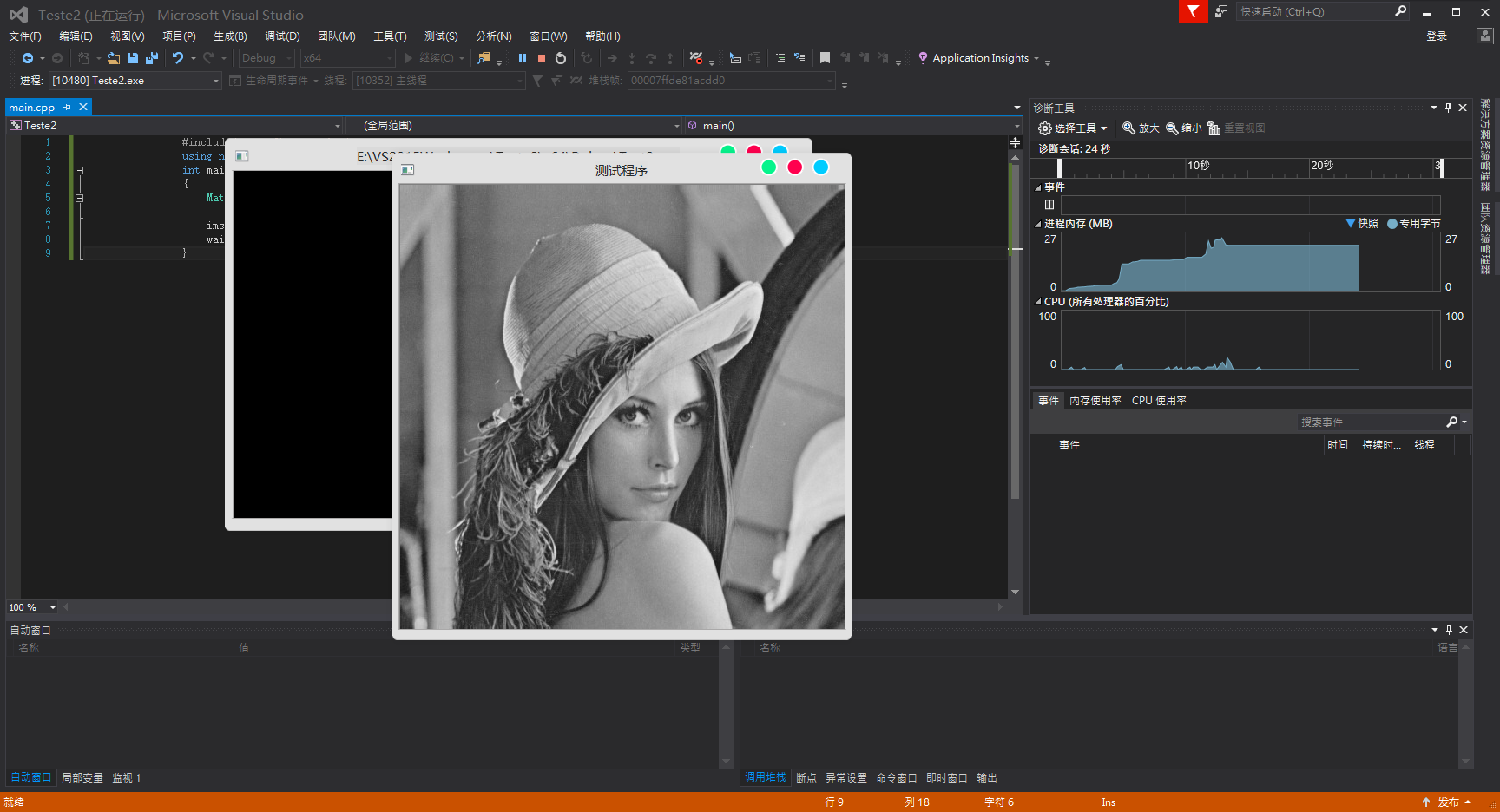Click 缩小 zoom out button
The width and height of the screenshot is (1500, 812).
pyautogui.click(x=1183, y=128)
